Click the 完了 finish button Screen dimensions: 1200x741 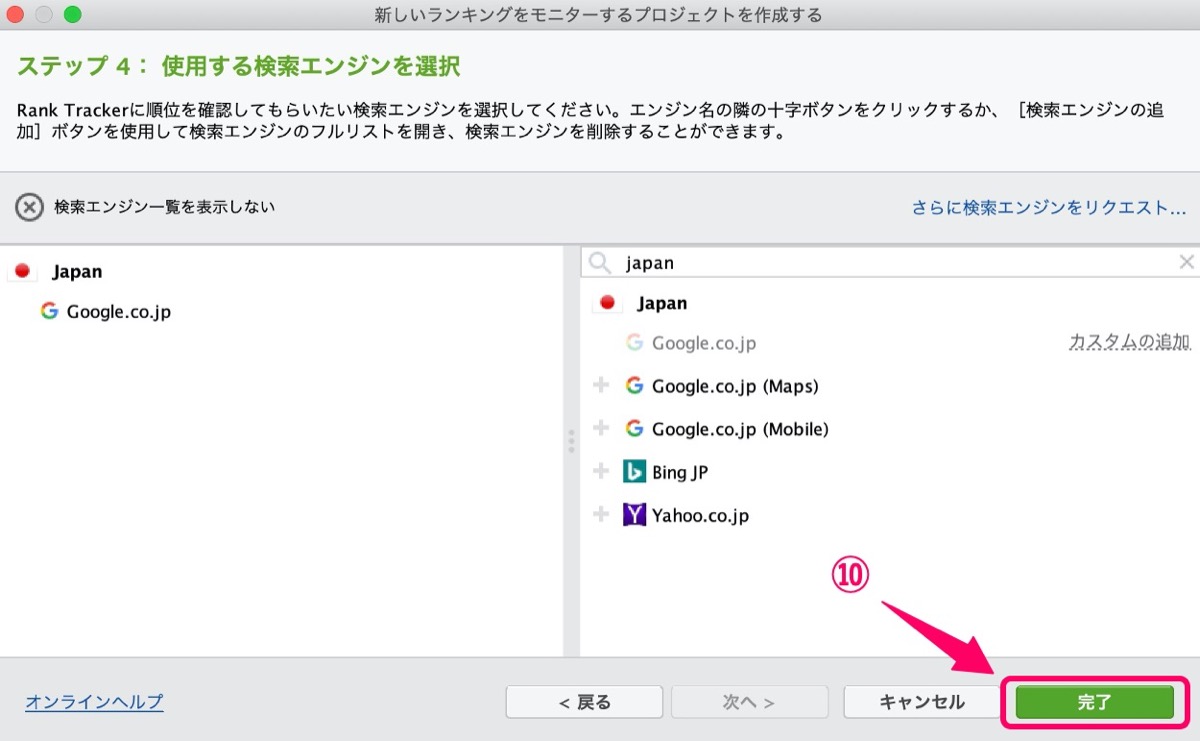coord(1095,702)
